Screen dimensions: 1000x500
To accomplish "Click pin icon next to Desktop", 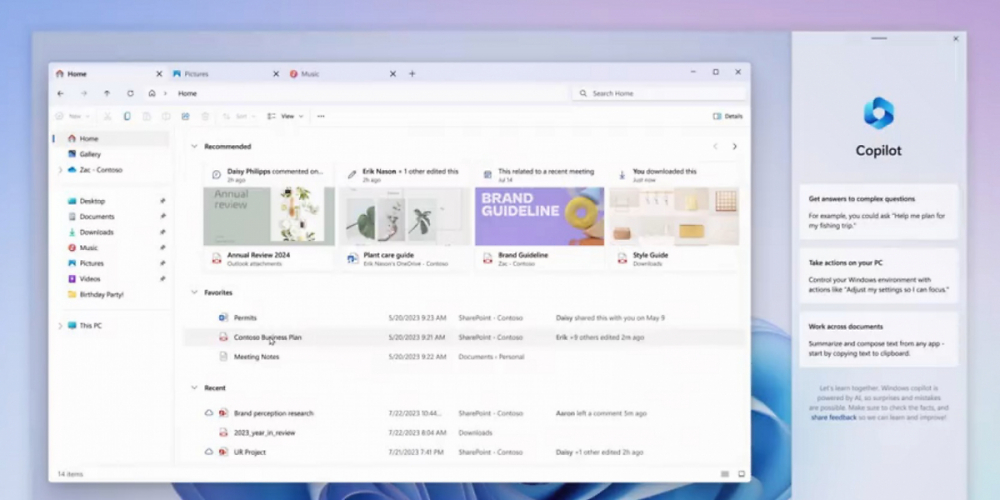I will (x=163, y=201).
